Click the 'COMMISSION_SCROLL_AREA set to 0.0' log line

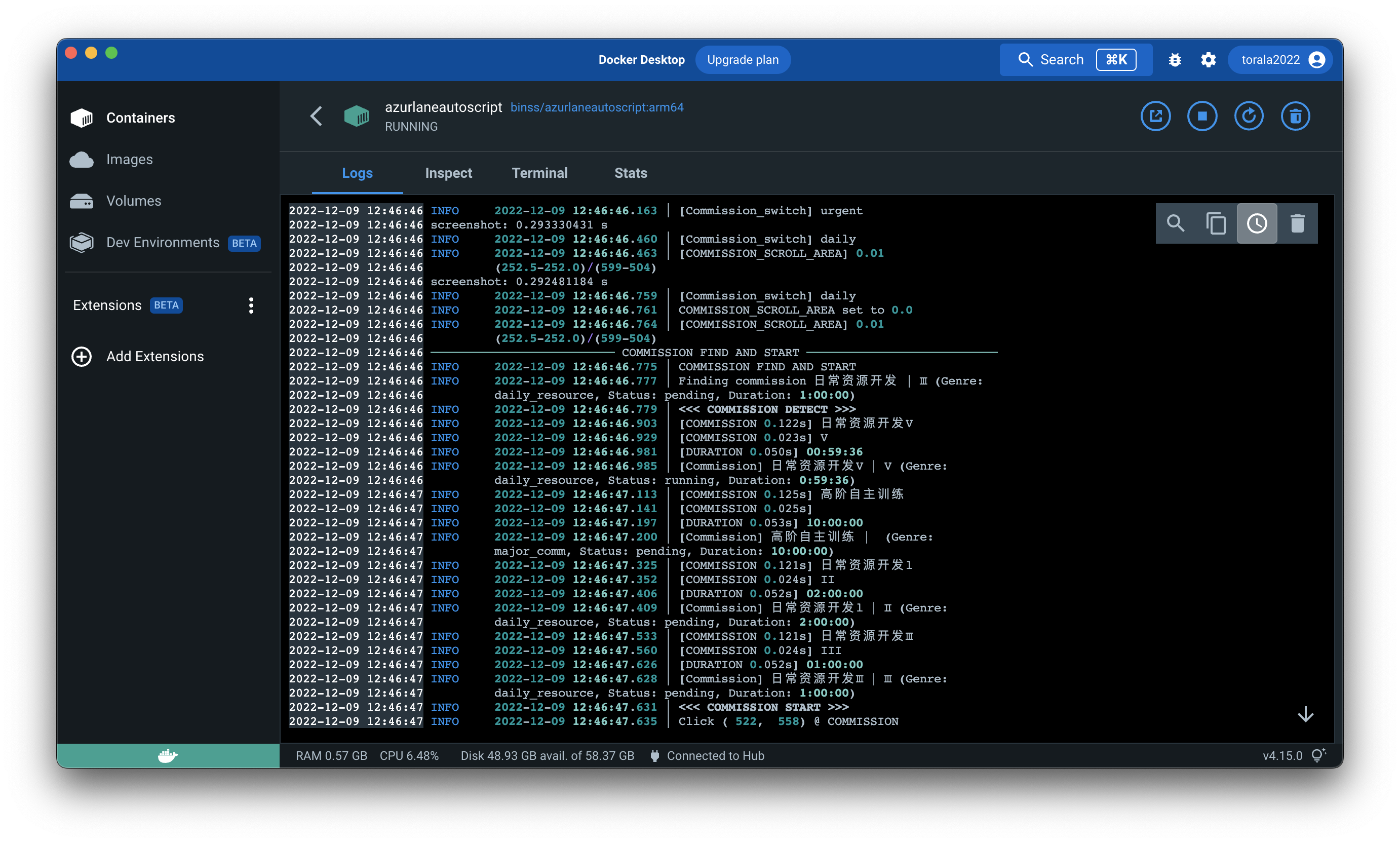(x=795, y=310)
